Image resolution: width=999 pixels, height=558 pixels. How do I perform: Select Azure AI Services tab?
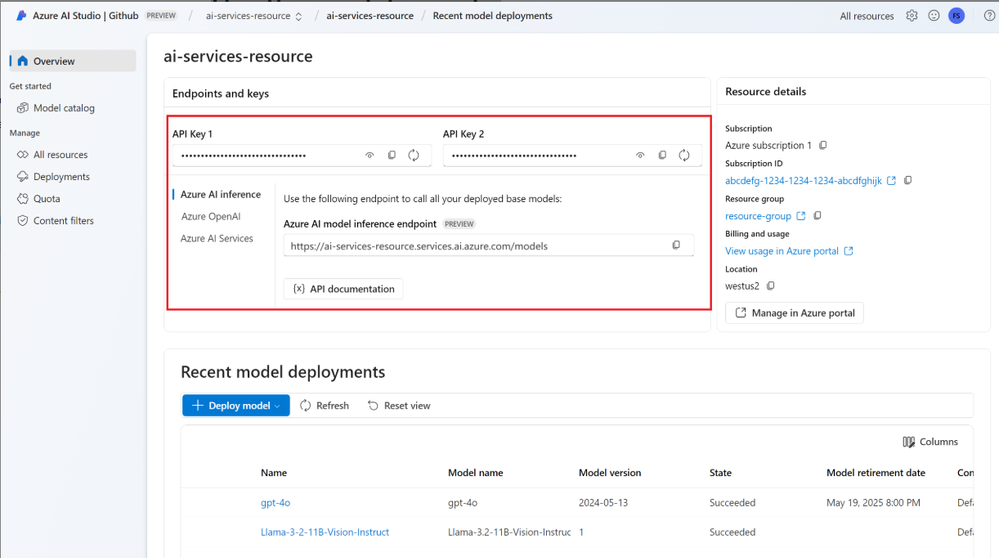click(216, 238)
